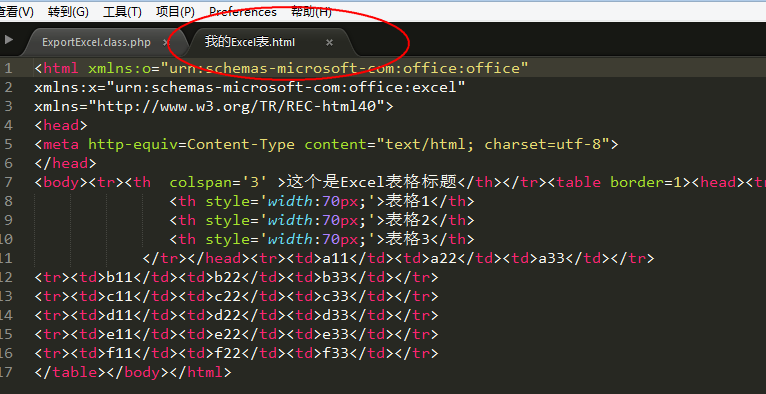This screenshot has width=766, height=394.
Task: Click the colspan='3' attribute
Action: (218, 183)
